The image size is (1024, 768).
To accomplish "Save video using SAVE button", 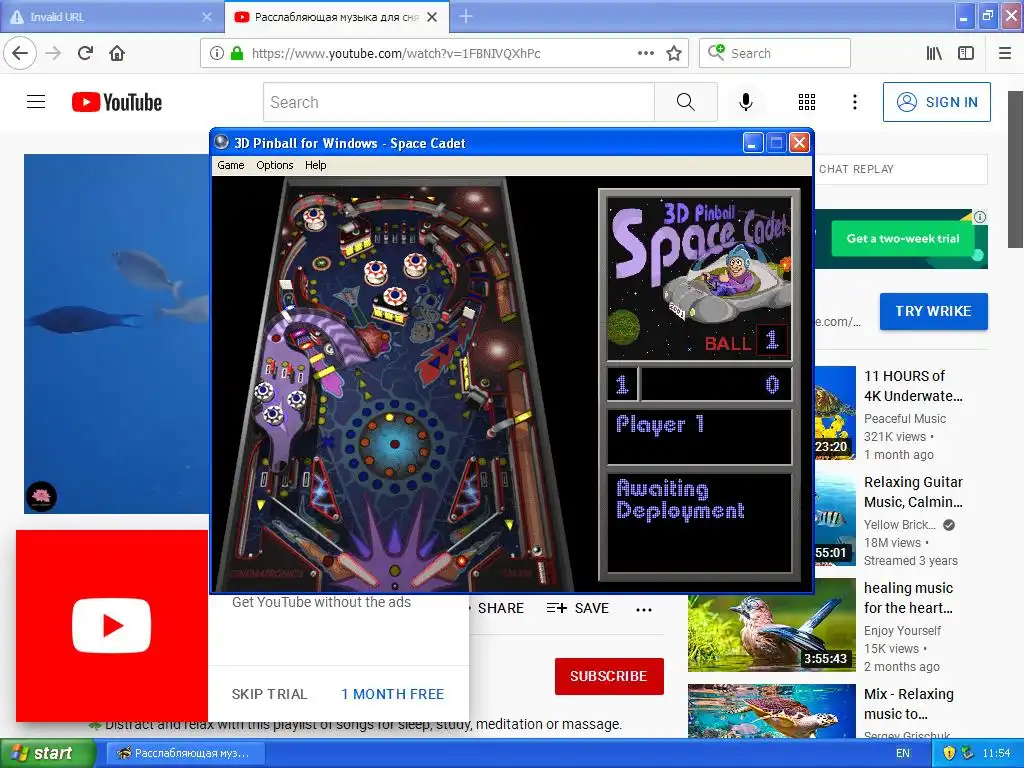I will pos(578,608).
